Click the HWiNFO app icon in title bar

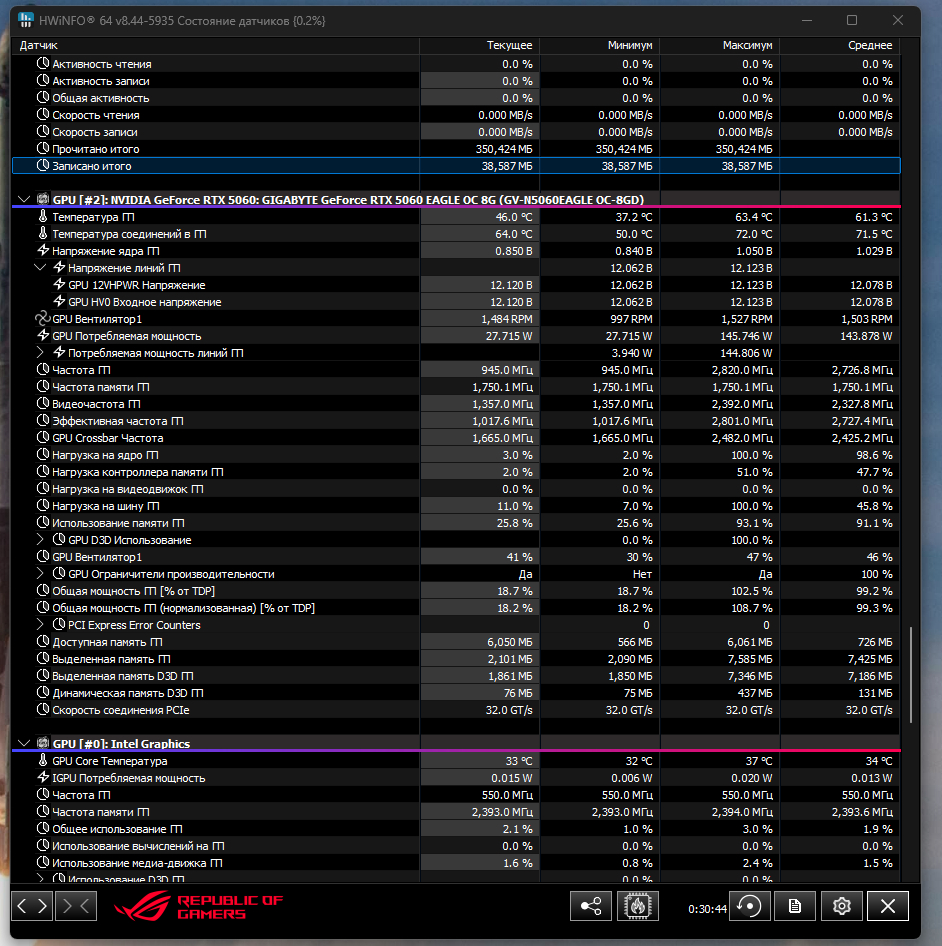pyautogui.click(x=25, y=20)
